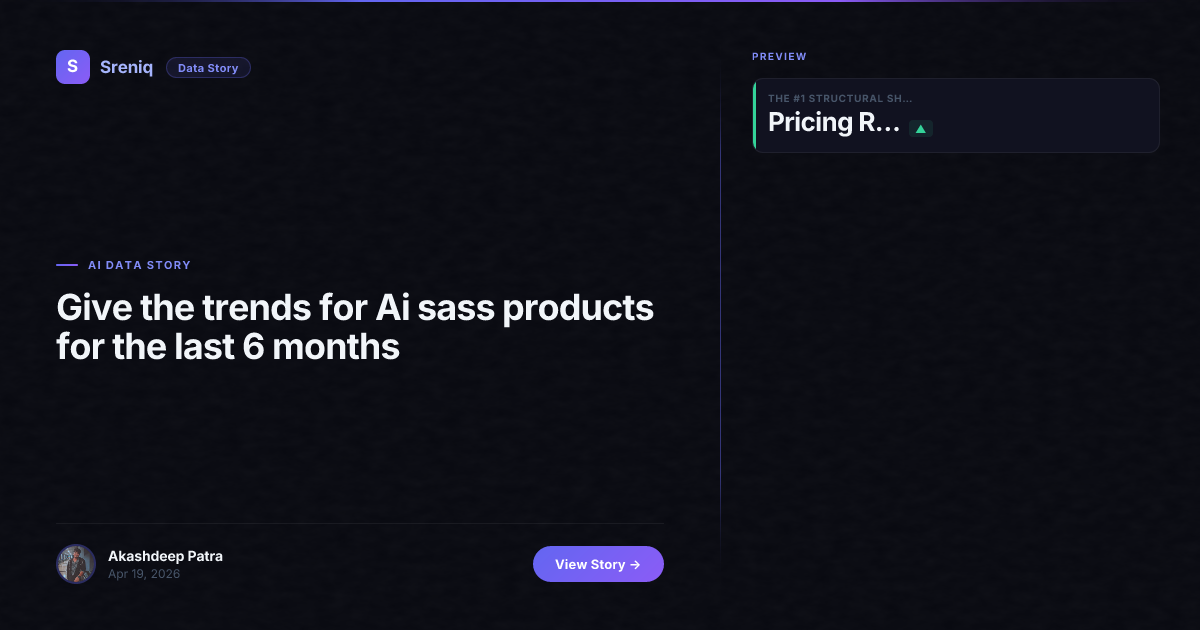Screen dimensions: 1200x630
Task: Click the AI Data Story eyebrow label
Action: [x=139, y=265]
